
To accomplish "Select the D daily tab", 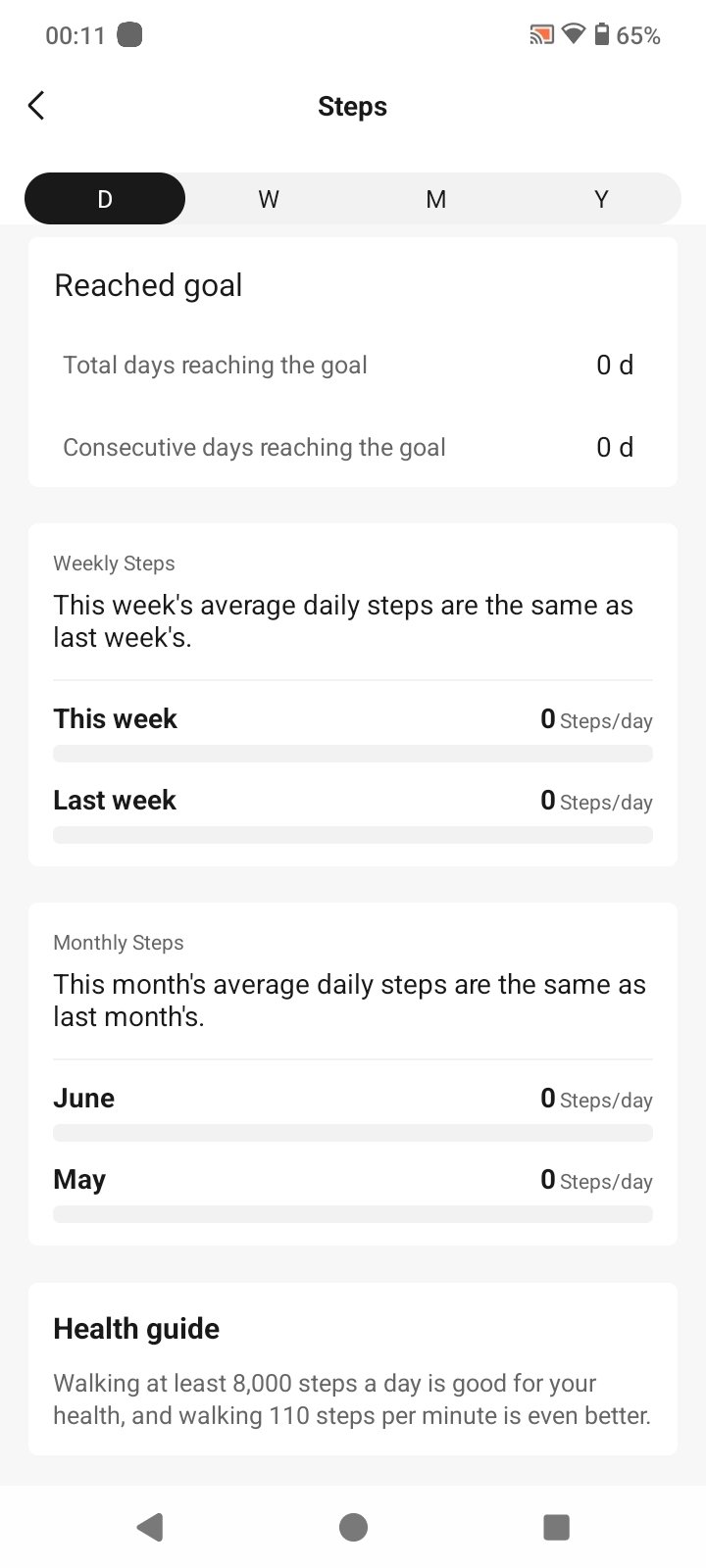I will (x=105, y=199).
